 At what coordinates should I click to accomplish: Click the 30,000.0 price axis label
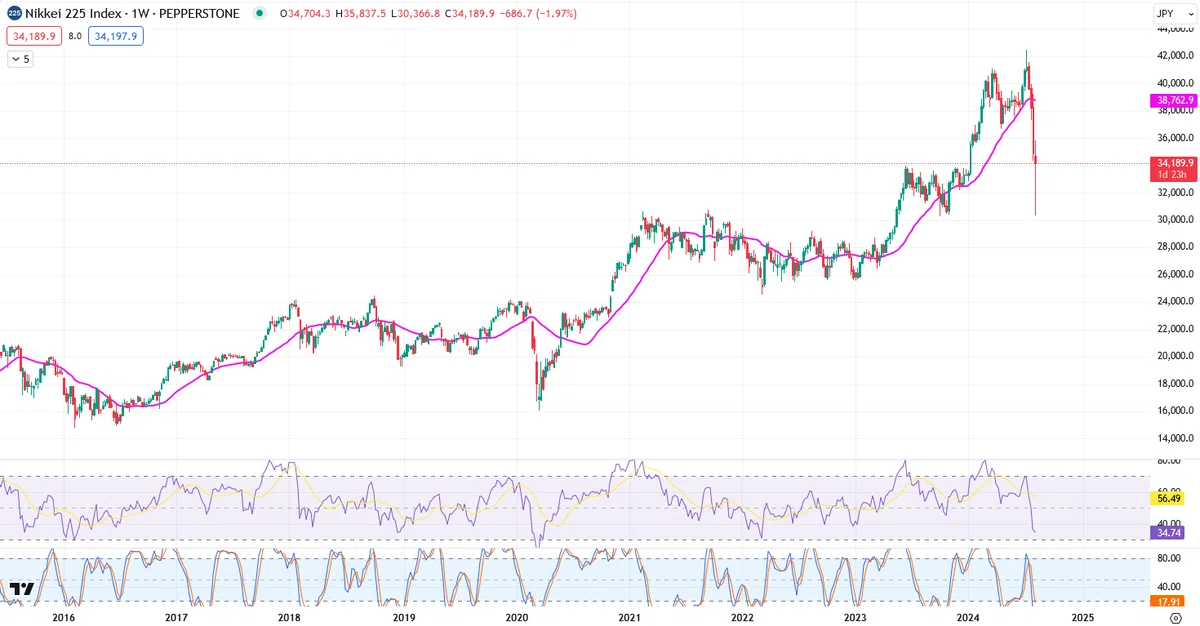pos(1176,220)
